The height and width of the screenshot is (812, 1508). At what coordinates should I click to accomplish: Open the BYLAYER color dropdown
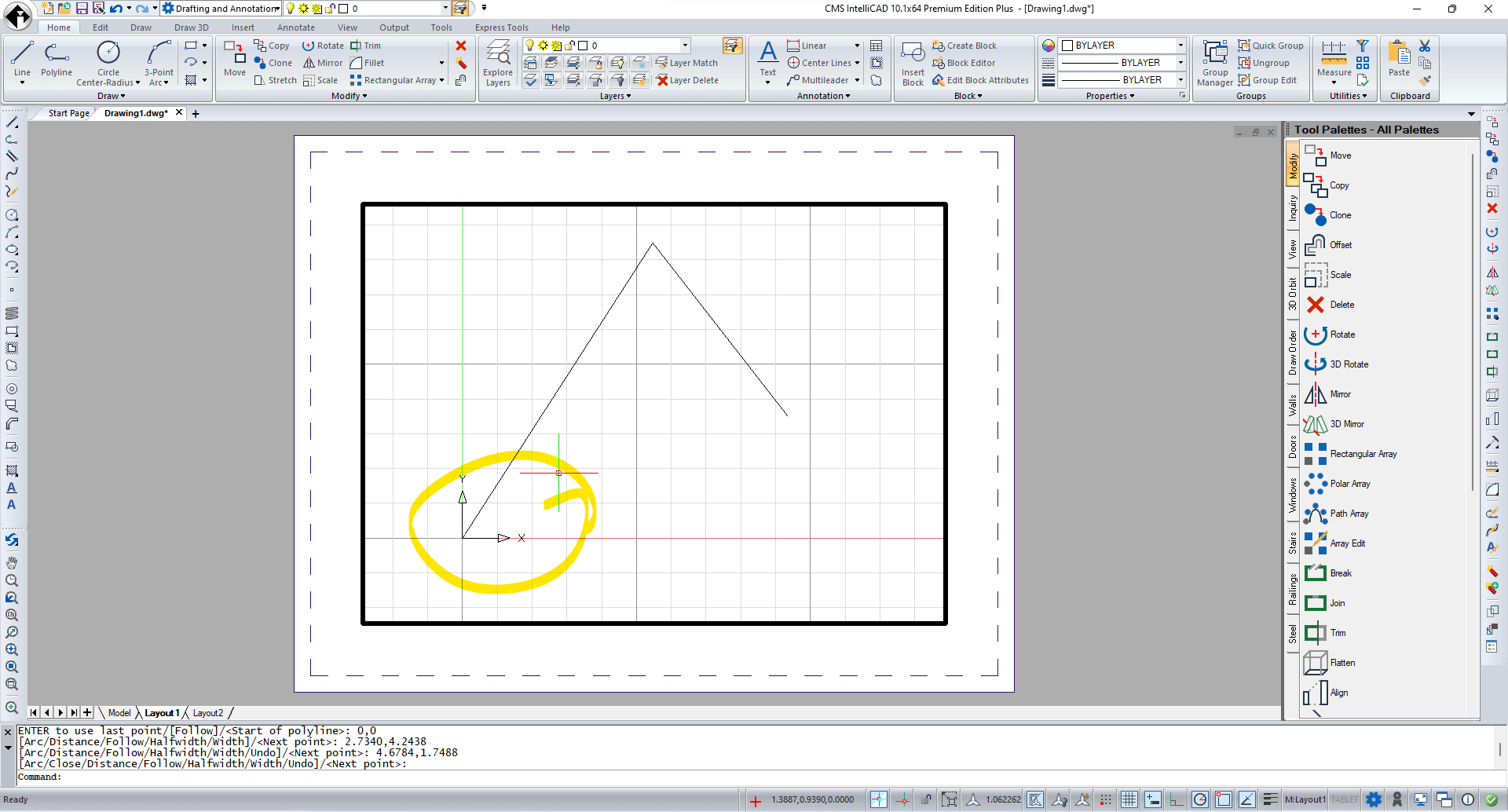[1180, 46]
